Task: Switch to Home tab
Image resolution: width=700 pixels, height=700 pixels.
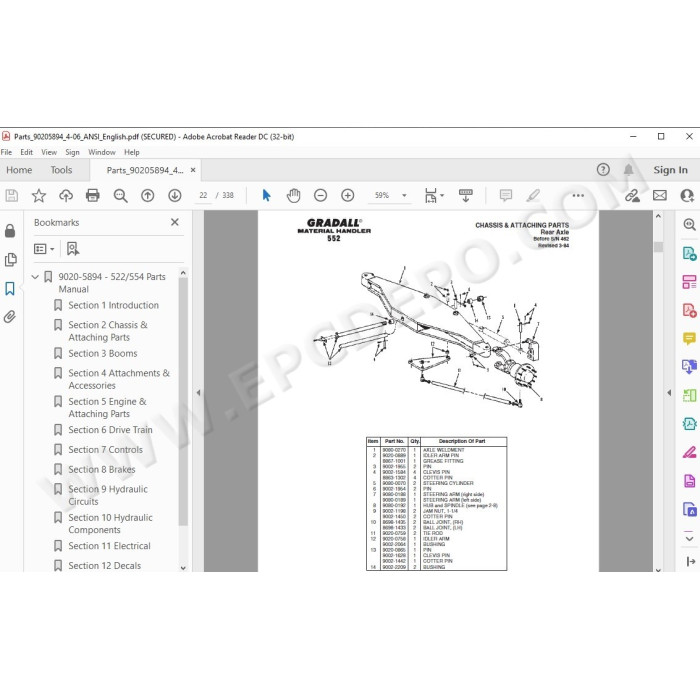Action: 19,170
